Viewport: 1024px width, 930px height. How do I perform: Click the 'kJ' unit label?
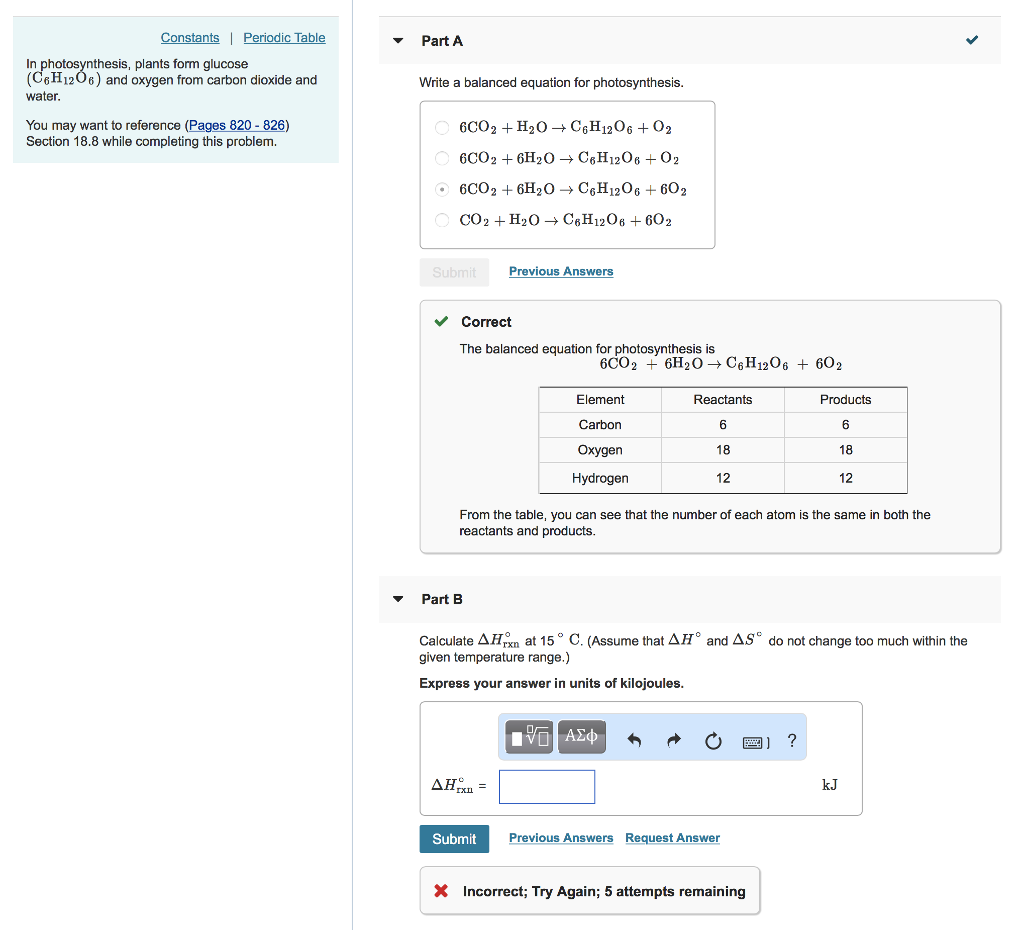(x=829, y=785)
